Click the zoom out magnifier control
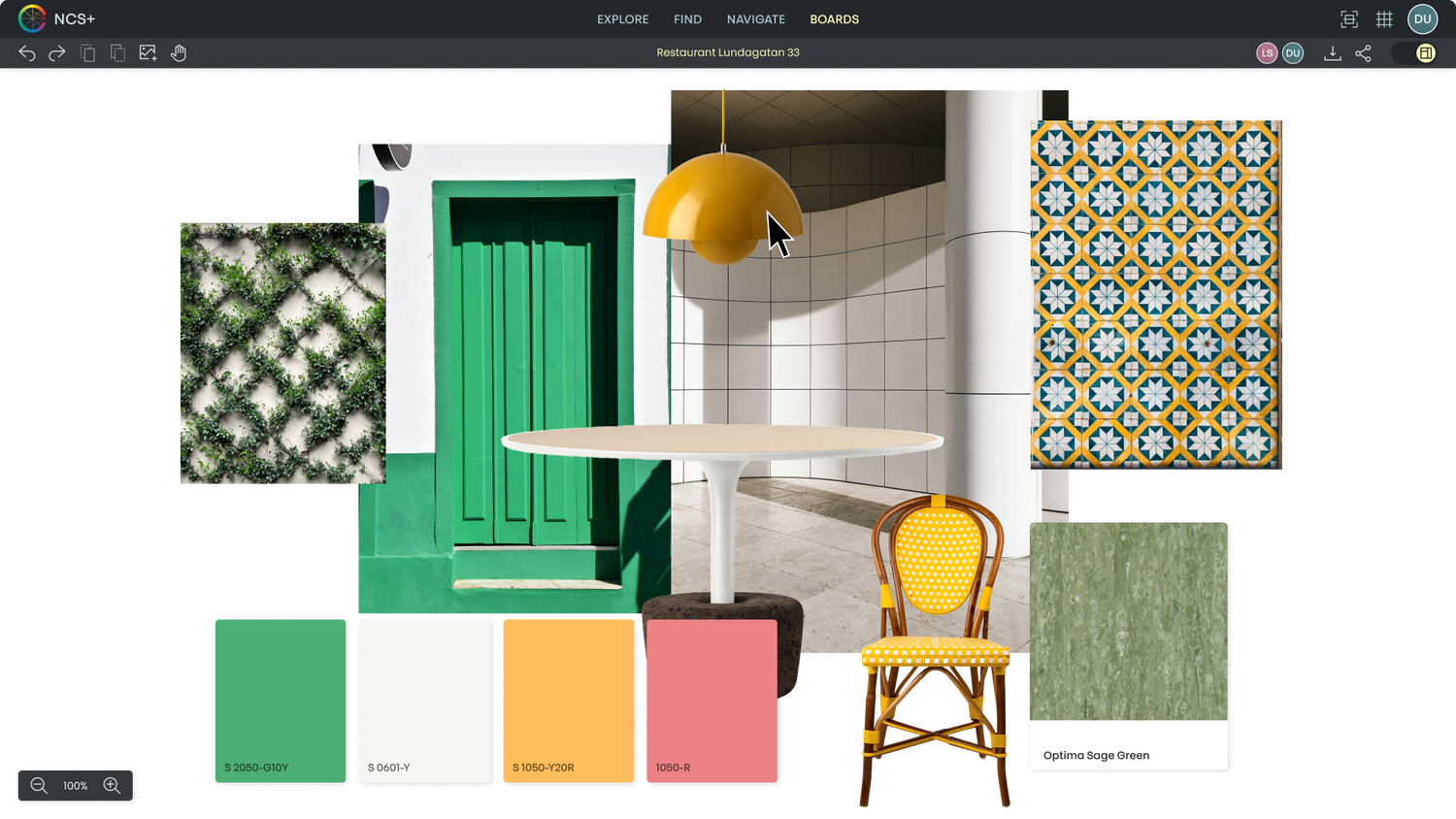 click(x=39, y=786)
